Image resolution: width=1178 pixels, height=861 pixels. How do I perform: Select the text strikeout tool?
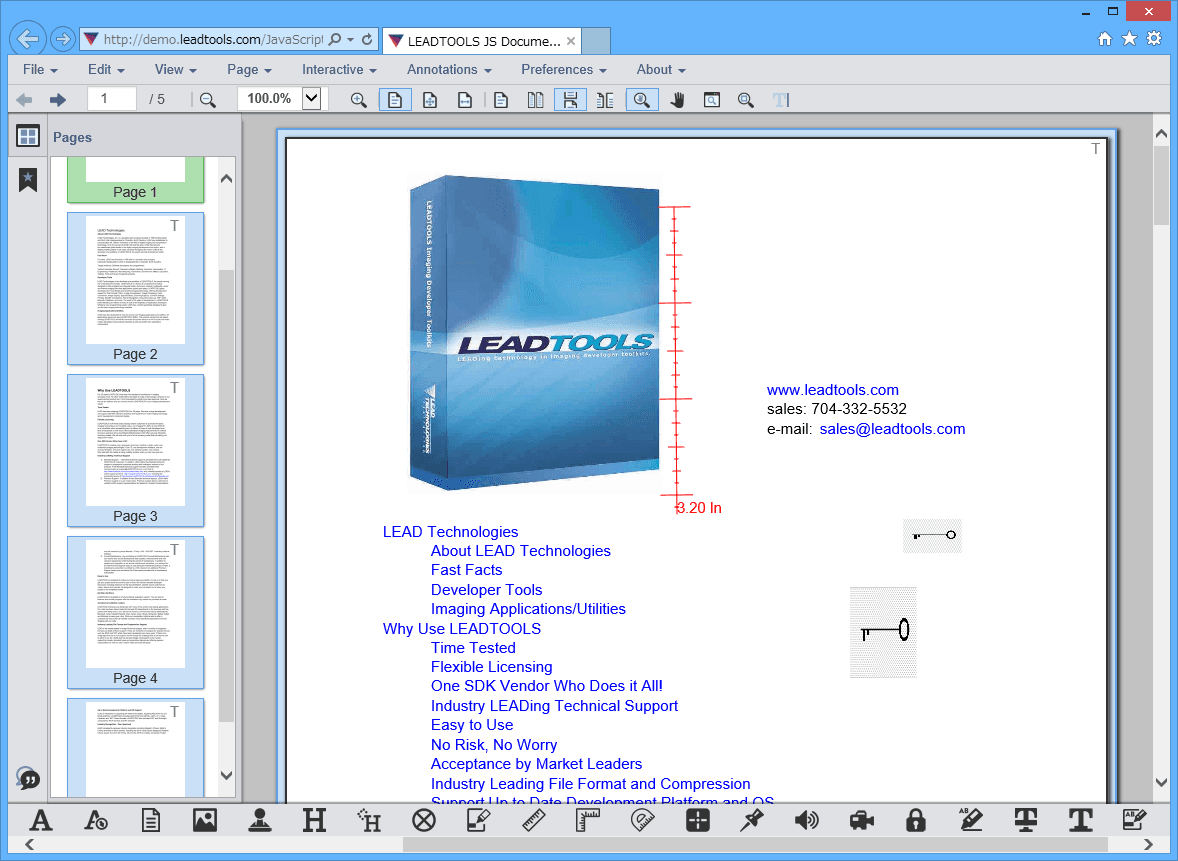tap(1025, 820)
